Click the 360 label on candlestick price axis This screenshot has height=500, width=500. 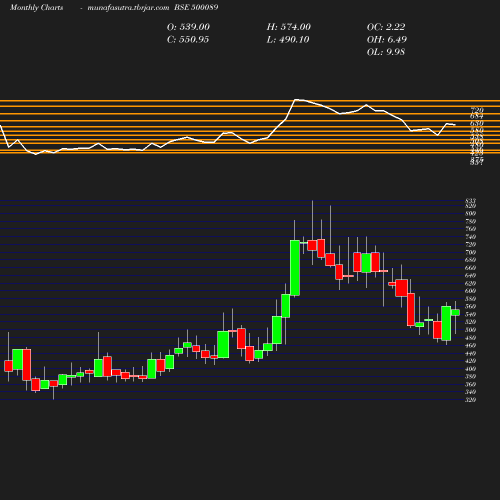pyautogui.click(x=470, y=384)
